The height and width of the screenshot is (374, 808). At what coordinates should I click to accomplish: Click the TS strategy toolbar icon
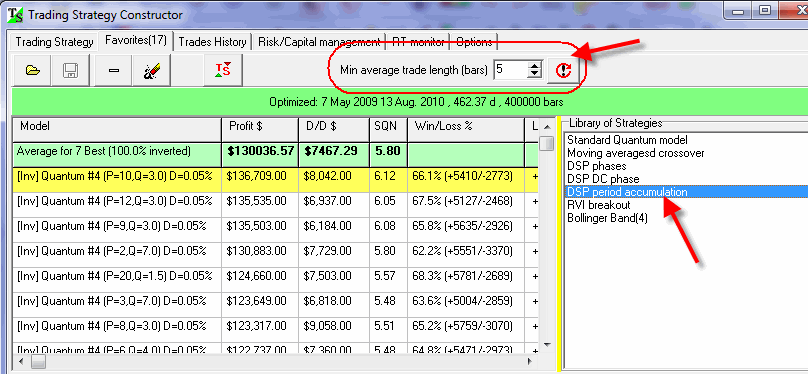[x=223, y=71]
